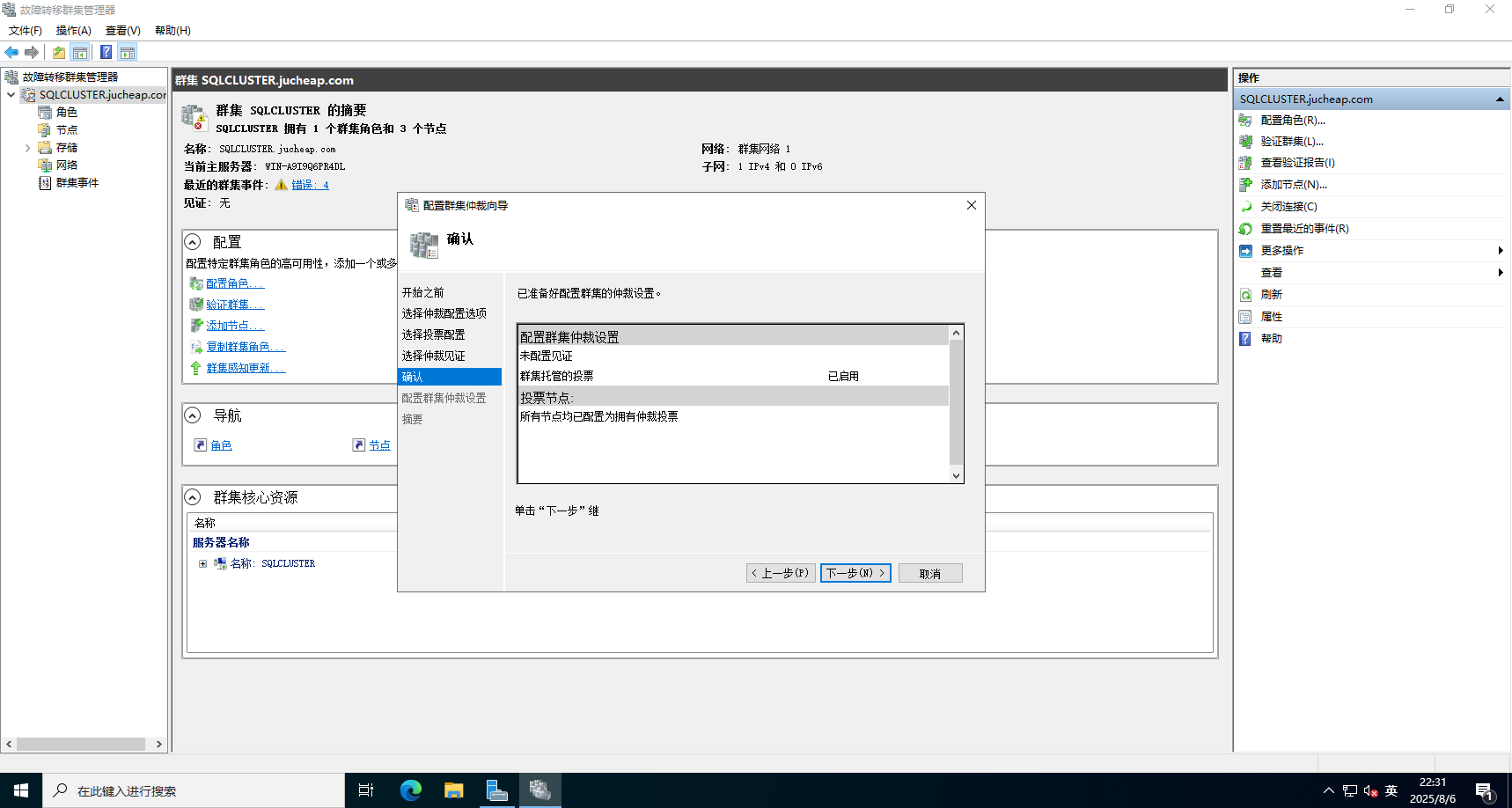Select 存储 node in the tree
Screen dimensions: 1512x808
67,147
